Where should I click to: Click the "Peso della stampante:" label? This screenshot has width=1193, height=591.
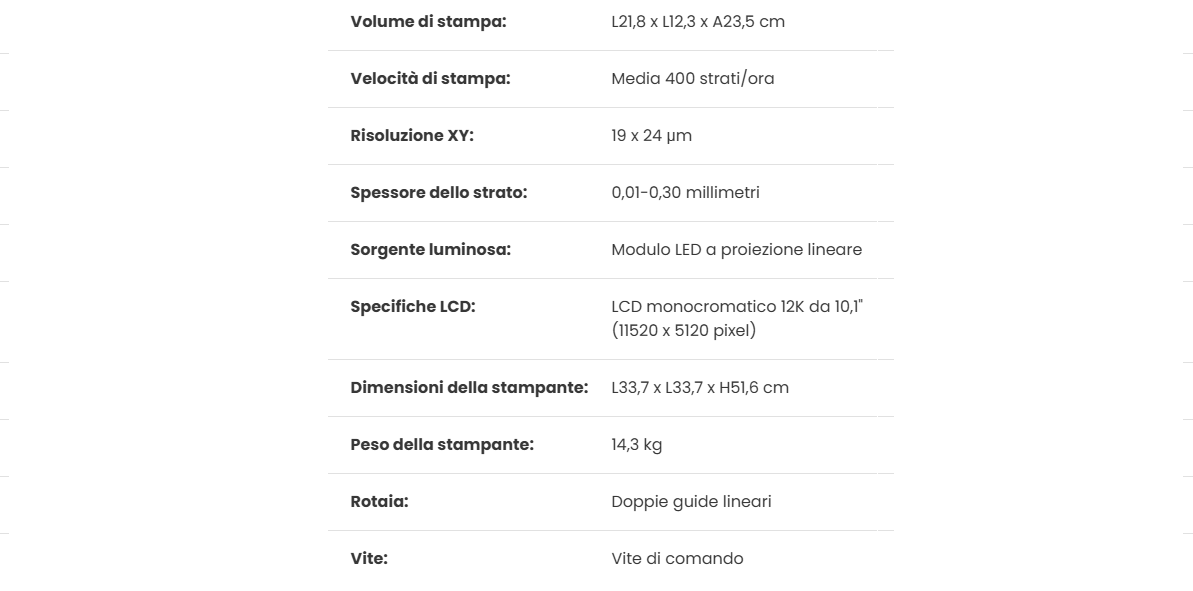pyautogui.click(x=442, y=445)
